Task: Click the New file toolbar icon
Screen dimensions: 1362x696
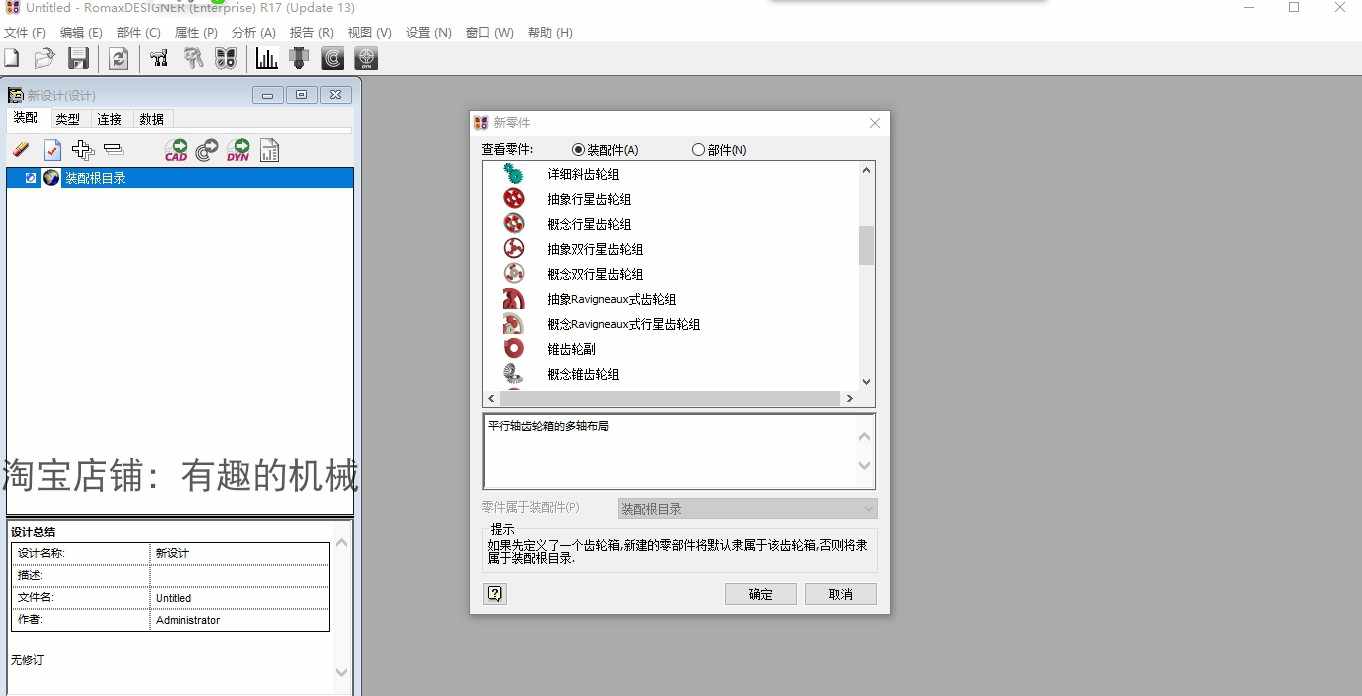Action: point(13,59)
